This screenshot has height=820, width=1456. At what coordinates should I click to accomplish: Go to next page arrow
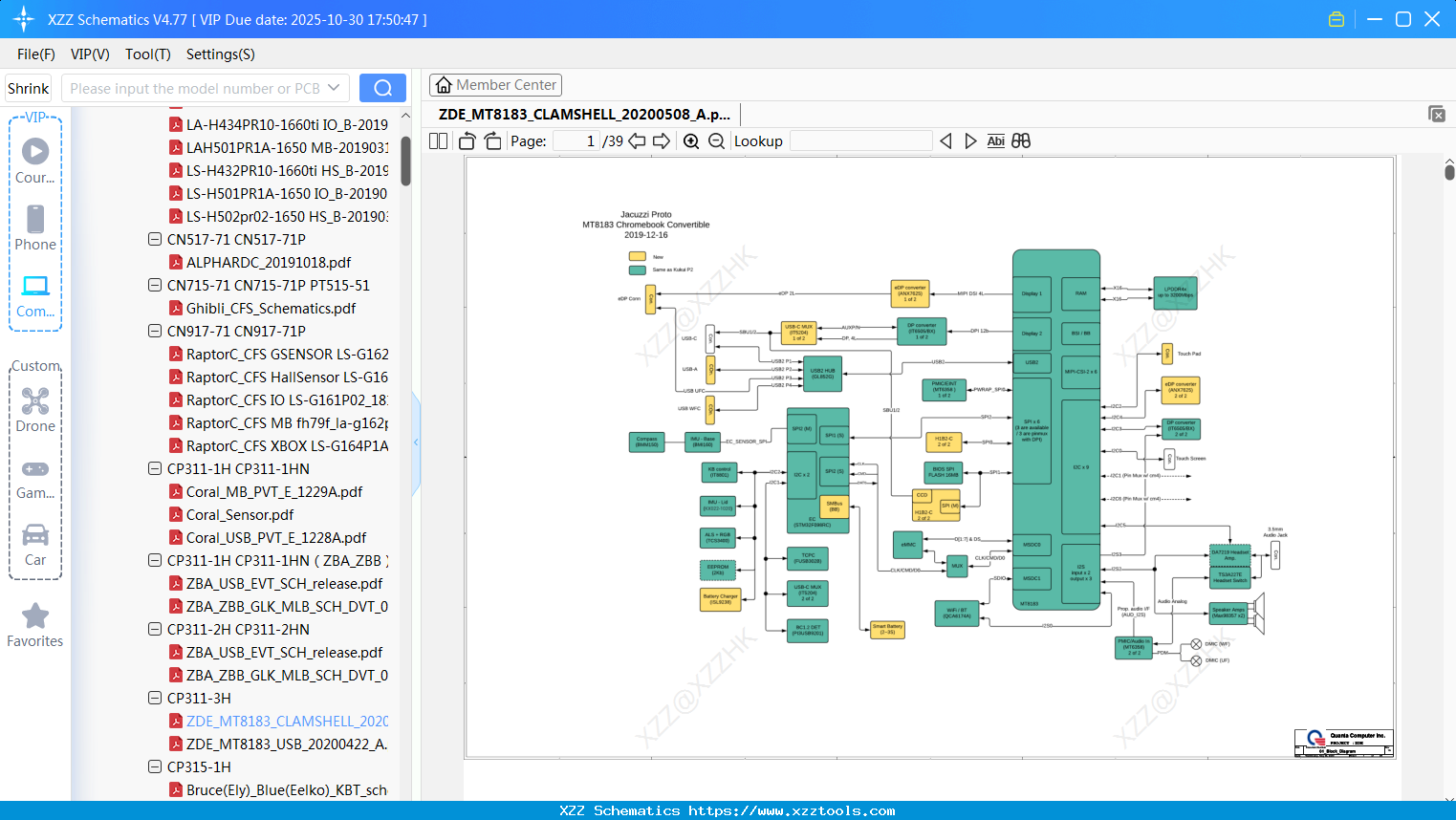point(662,141)
